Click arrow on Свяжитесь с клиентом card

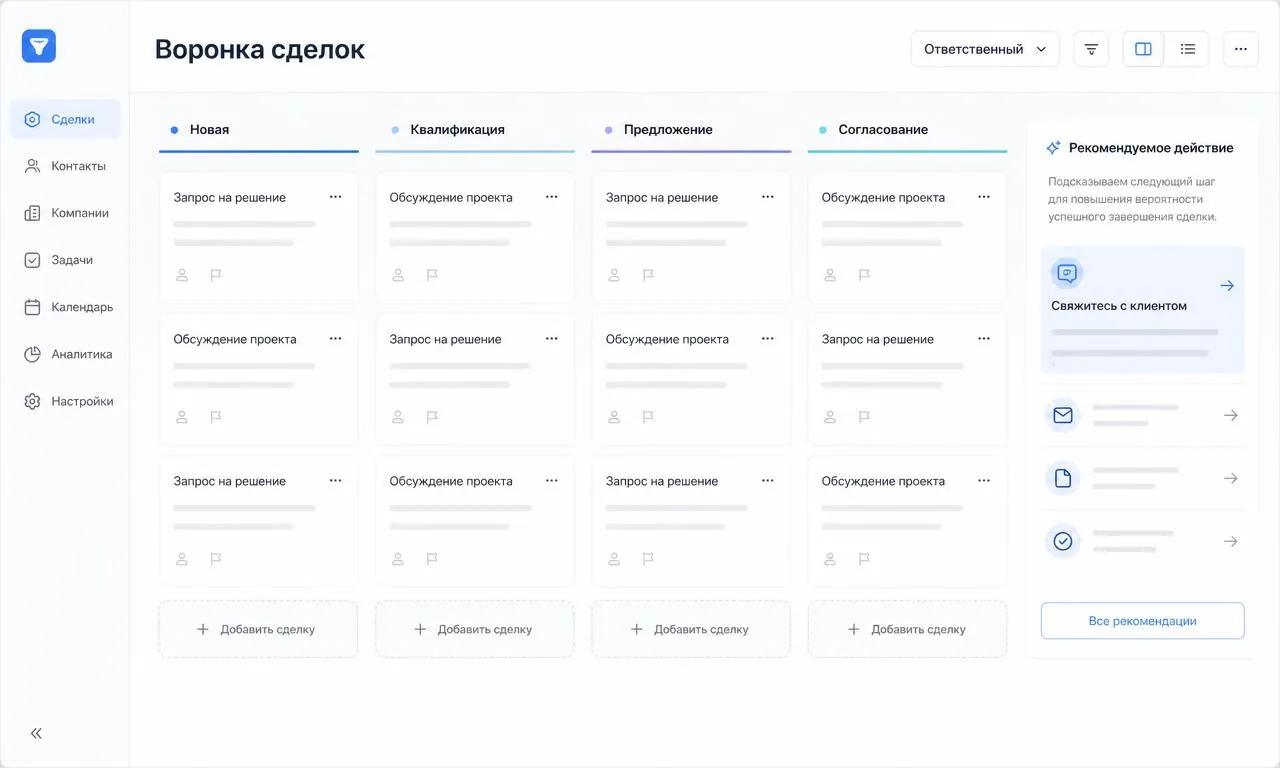[x=1227, y=286]
